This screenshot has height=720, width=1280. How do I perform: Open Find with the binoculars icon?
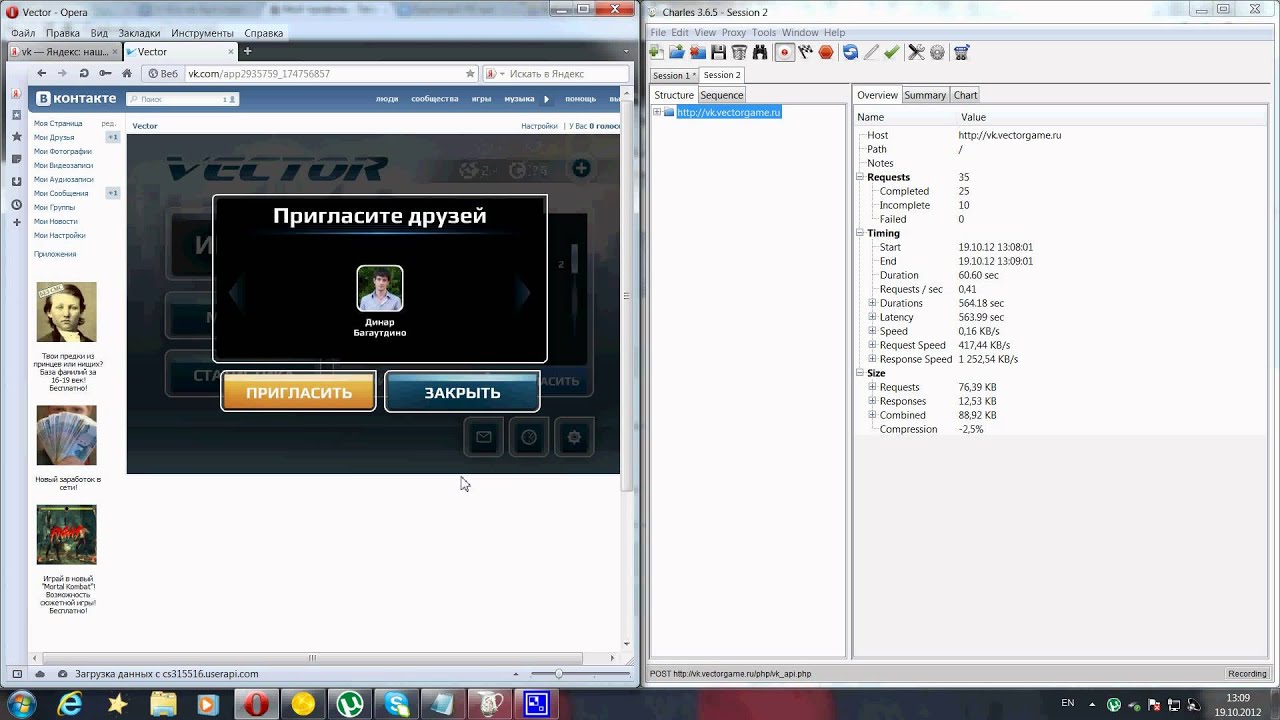[x=760, y=52]
